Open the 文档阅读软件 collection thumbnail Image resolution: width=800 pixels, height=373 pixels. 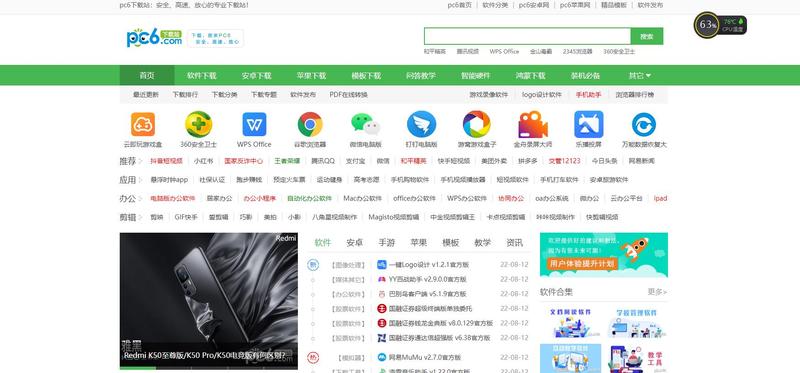(570, 322)
